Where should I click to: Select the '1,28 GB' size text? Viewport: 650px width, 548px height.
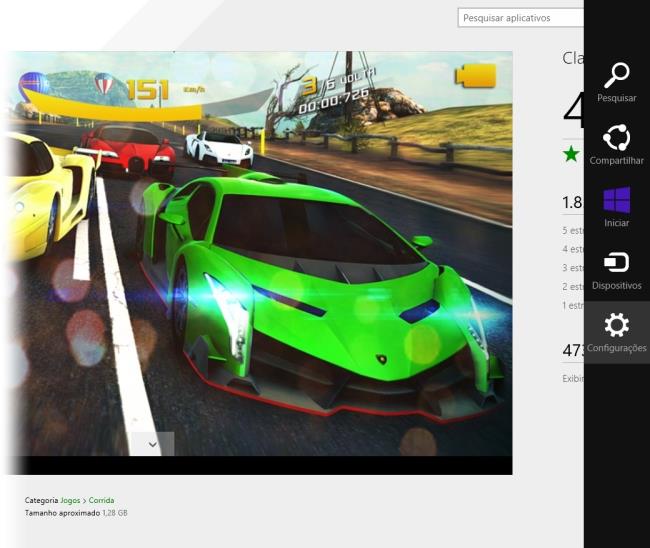click(115, 513)
